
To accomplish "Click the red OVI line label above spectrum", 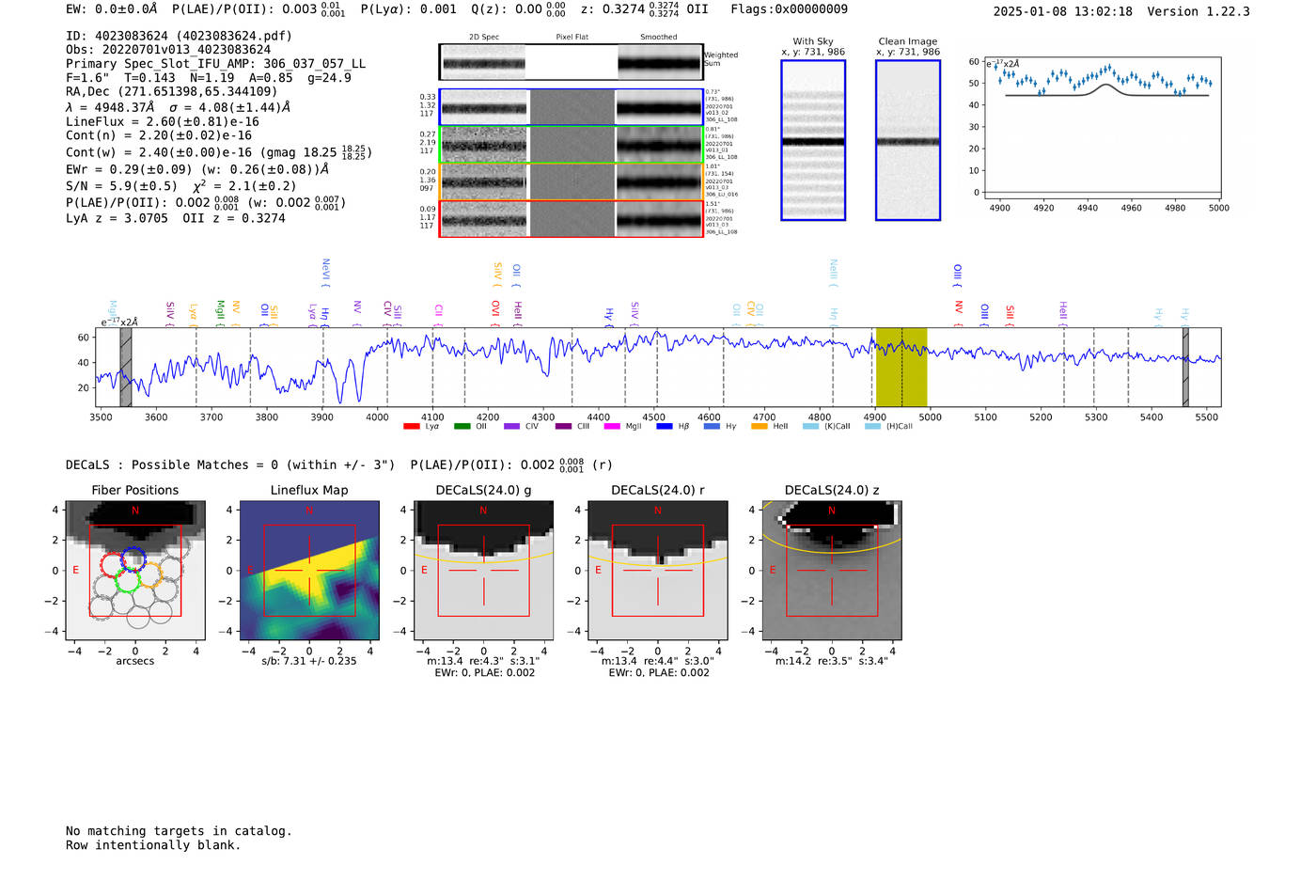I will (x=495, y=308).
